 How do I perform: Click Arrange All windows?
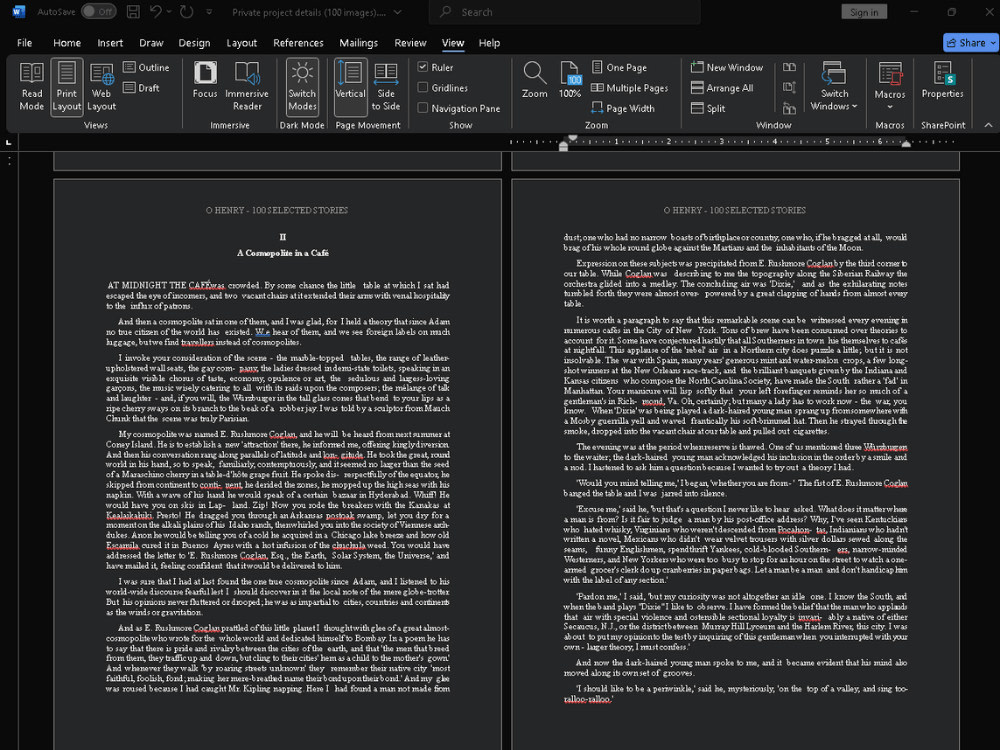coord(722,88)
